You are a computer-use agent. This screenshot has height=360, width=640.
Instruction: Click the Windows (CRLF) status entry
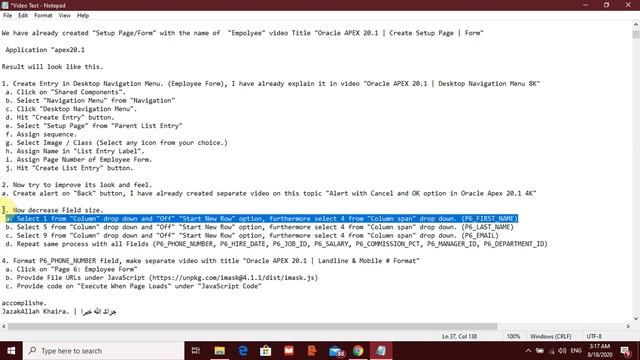551,336
